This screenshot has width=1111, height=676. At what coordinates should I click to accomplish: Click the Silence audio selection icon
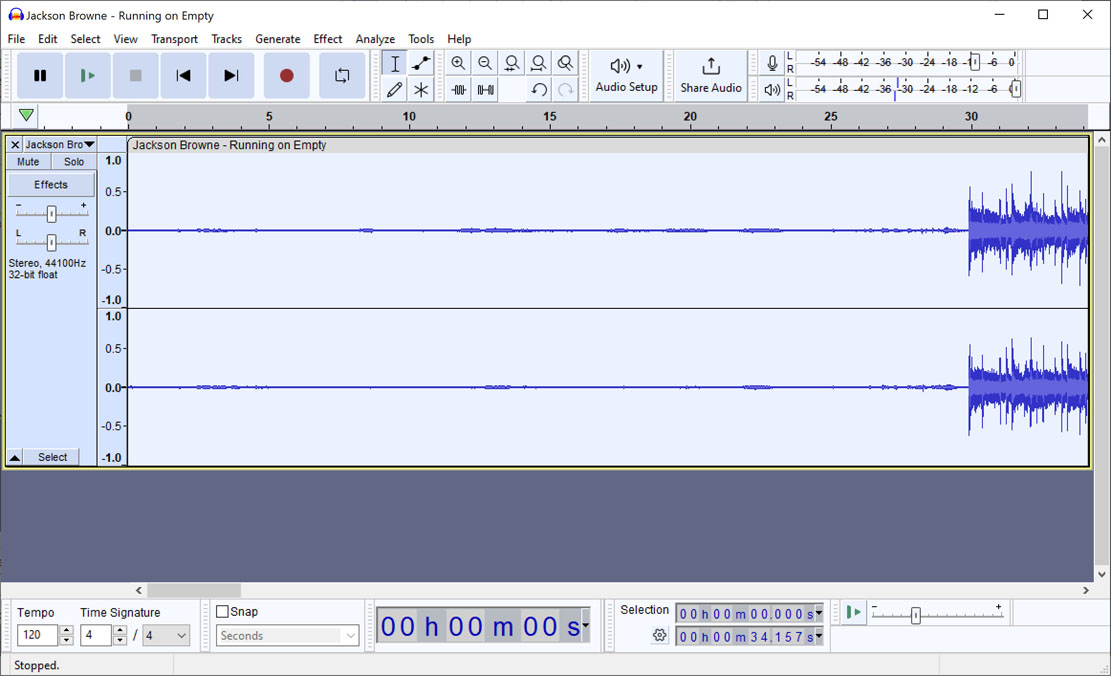(x=485, y=89)
